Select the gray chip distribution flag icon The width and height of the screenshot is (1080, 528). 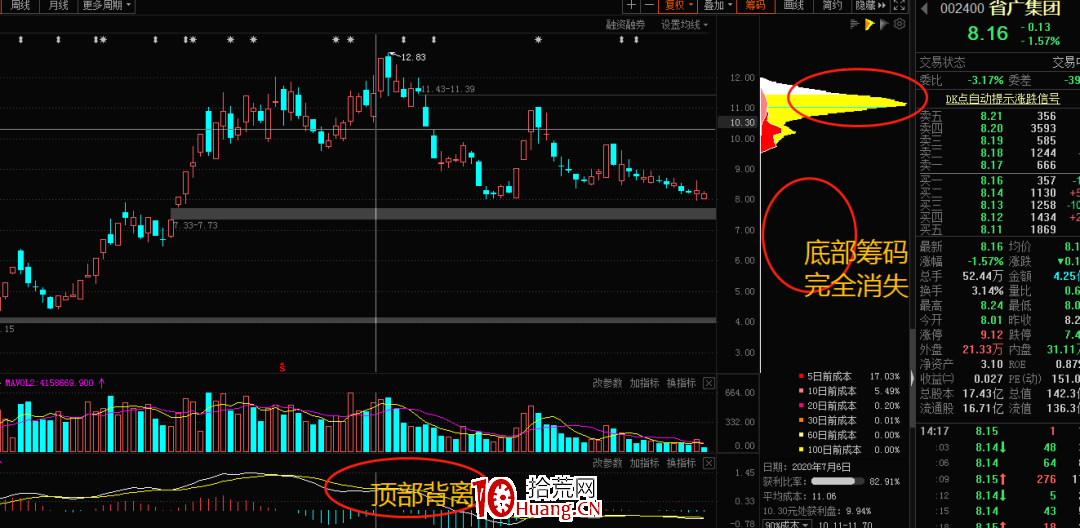tap(884, 25)
